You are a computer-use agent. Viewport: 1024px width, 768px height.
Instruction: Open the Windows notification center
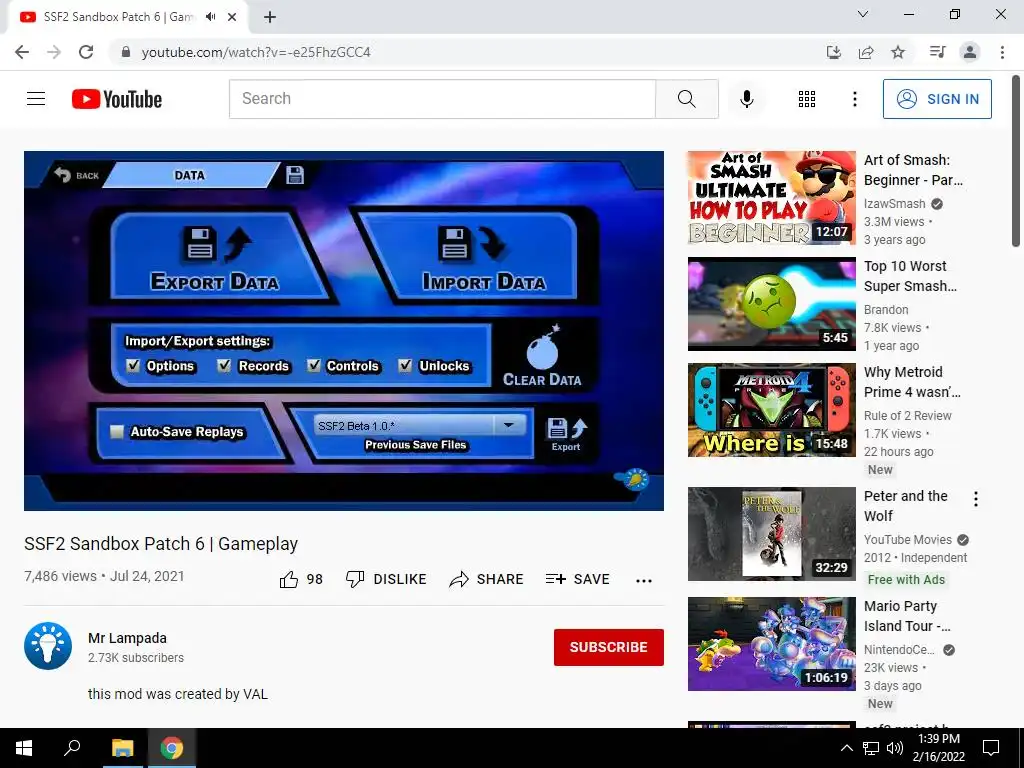(991, 748)
